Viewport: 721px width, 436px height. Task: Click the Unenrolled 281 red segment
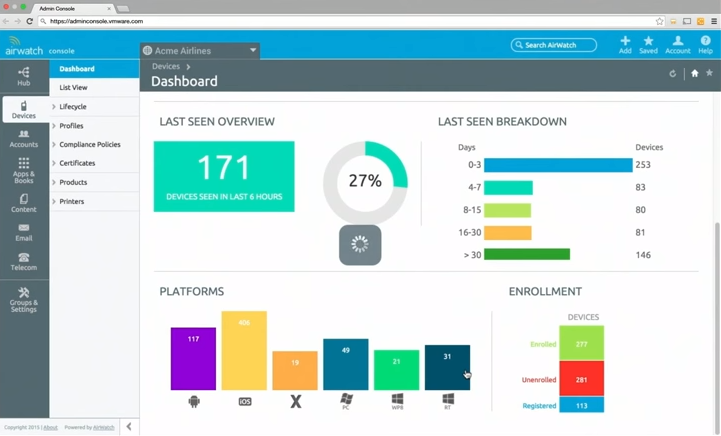582,379
